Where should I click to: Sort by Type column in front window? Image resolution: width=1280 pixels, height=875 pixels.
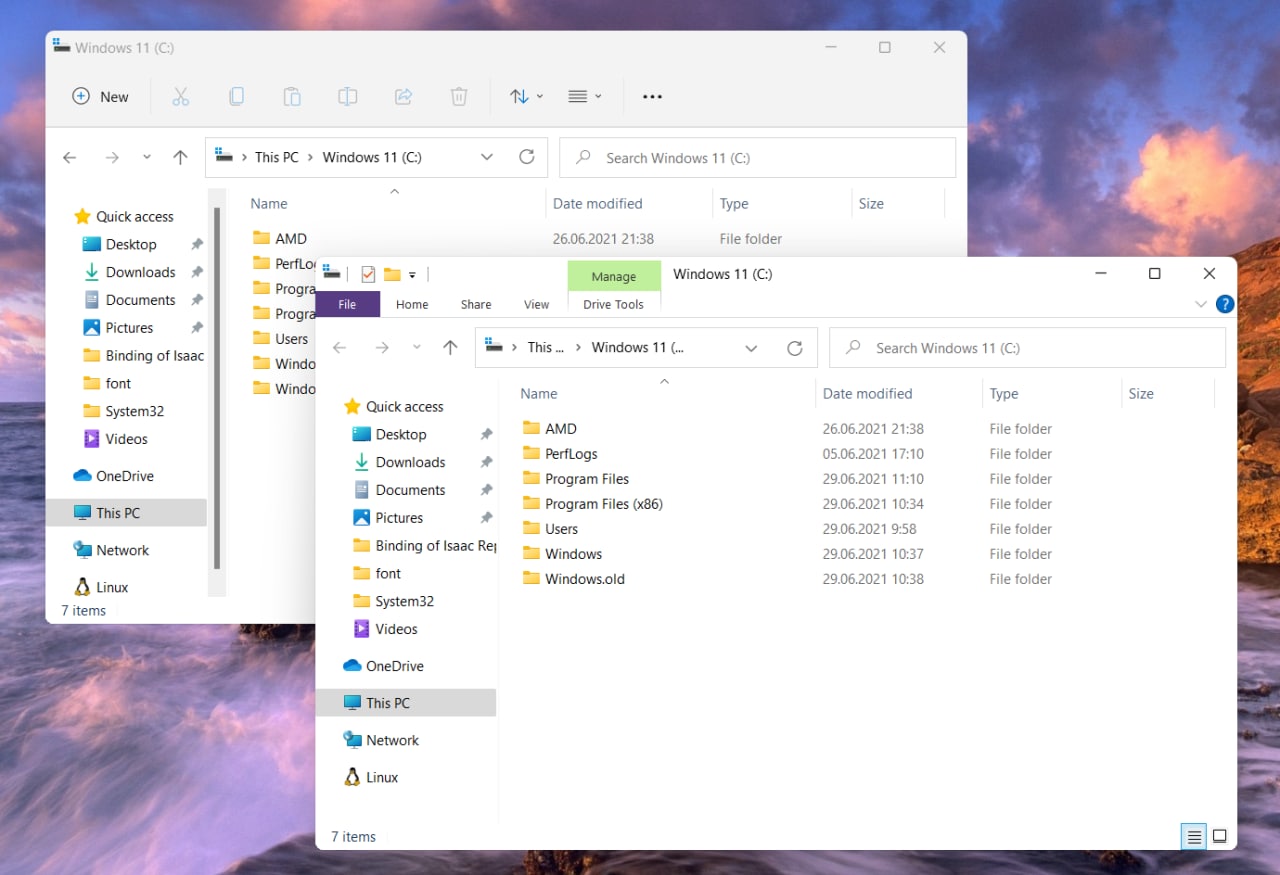(x=1004, y=393)
